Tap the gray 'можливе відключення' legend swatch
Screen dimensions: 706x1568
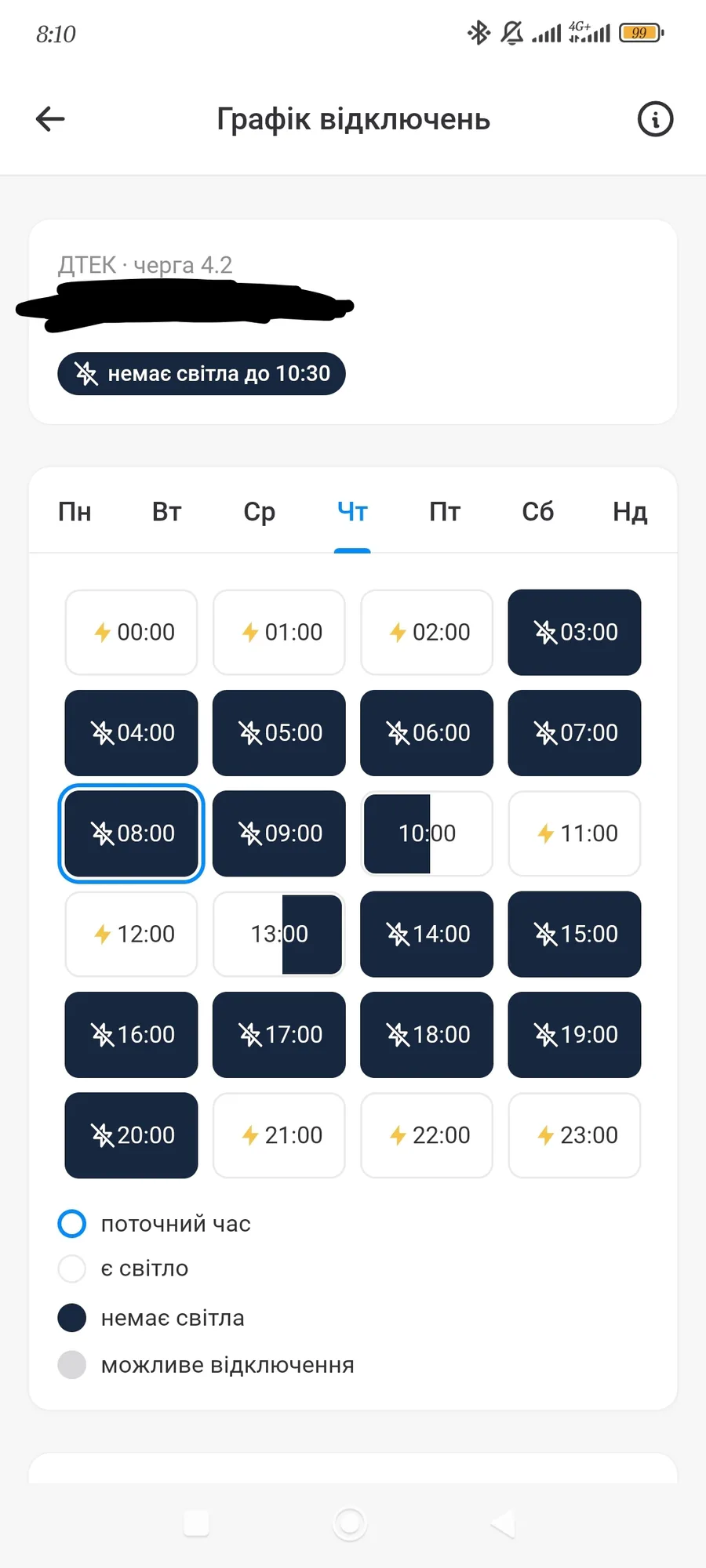click(x=72, y=1365)
